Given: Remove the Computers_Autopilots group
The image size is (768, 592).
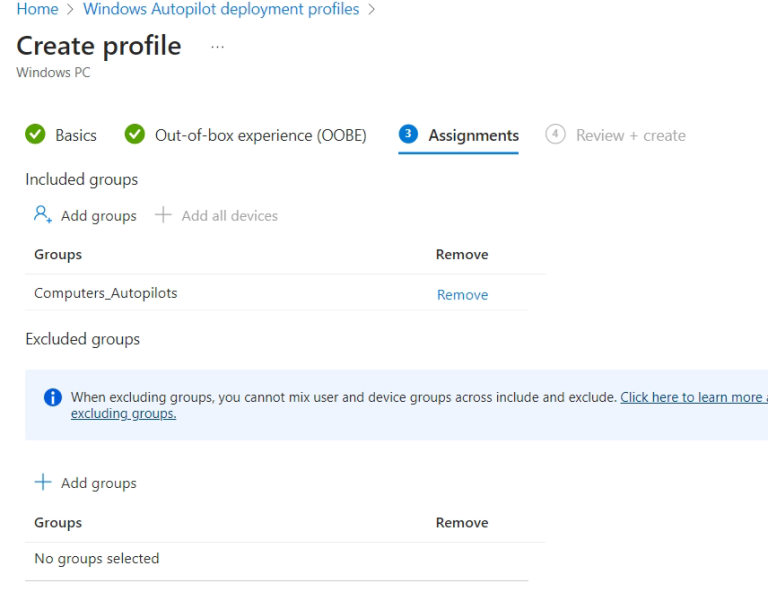Looking at the screenshot, I should [x=462, y=295].
